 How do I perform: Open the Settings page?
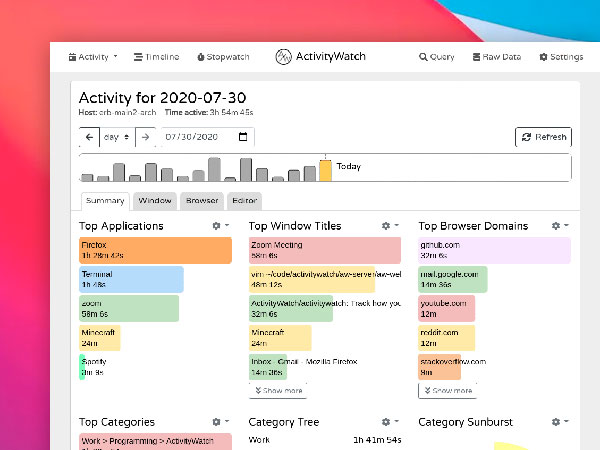coord(561,57)
